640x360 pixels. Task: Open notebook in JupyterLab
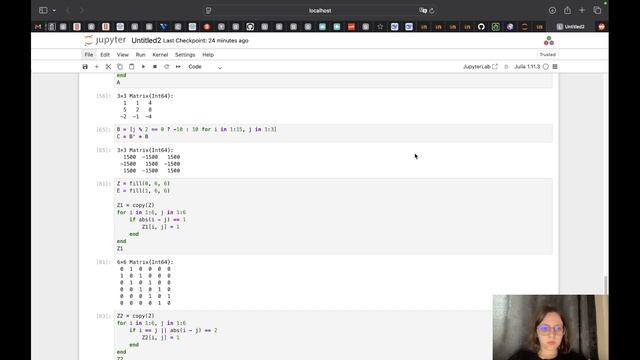pos(480,67)
